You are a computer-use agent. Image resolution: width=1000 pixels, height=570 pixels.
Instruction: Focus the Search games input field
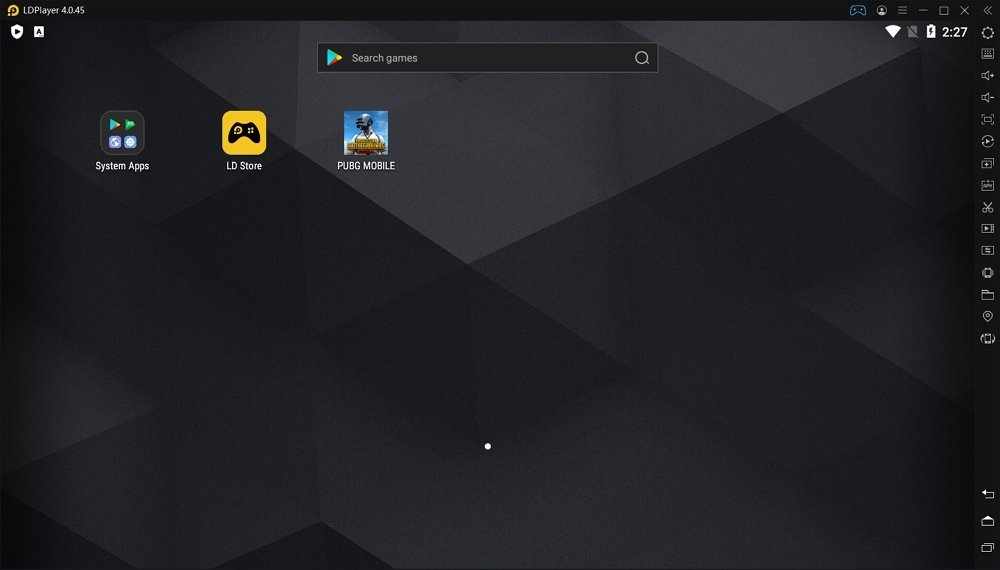487,58
